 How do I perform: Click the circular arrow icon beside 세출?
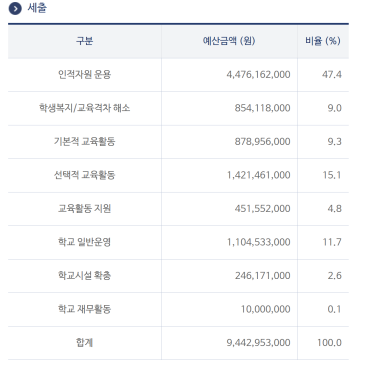[x=15, y=9]
